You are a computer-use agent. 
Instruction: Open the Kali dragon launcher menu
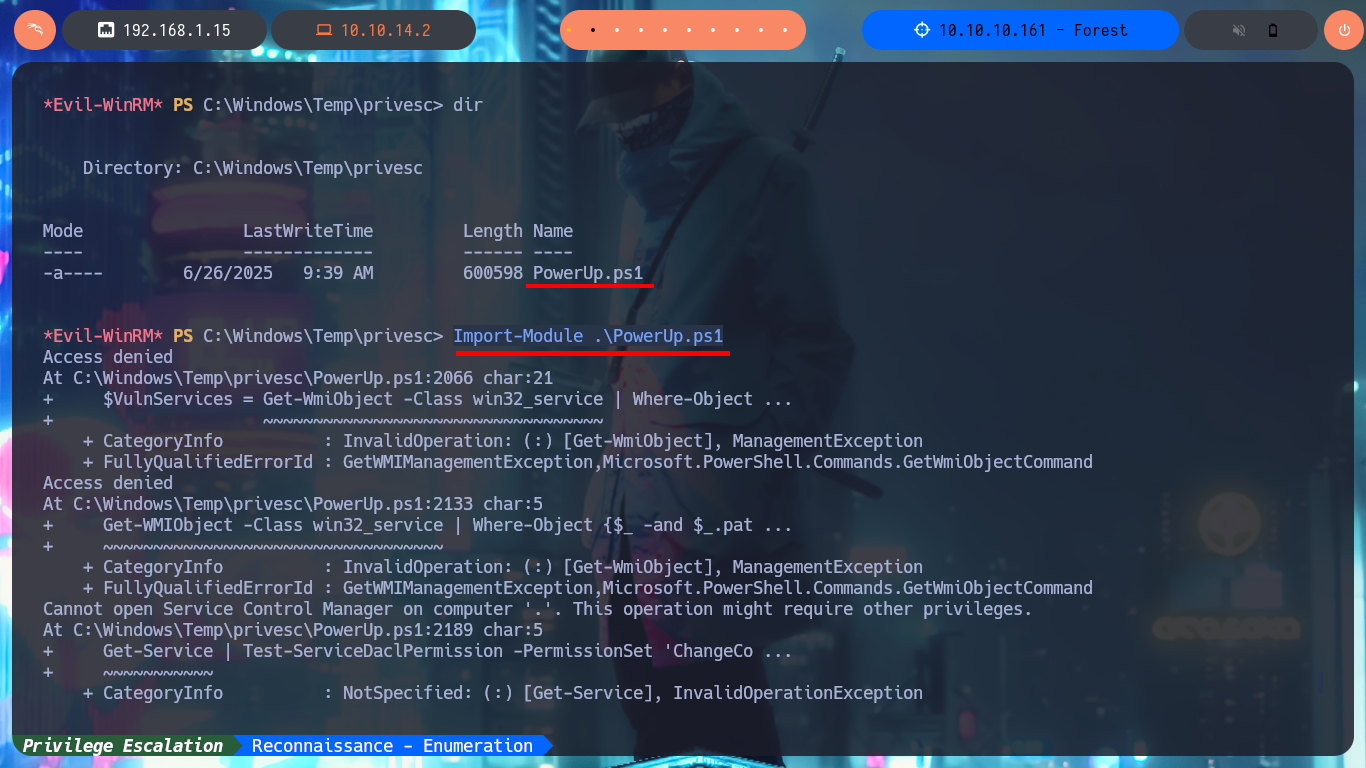click(x=34, y=30)
